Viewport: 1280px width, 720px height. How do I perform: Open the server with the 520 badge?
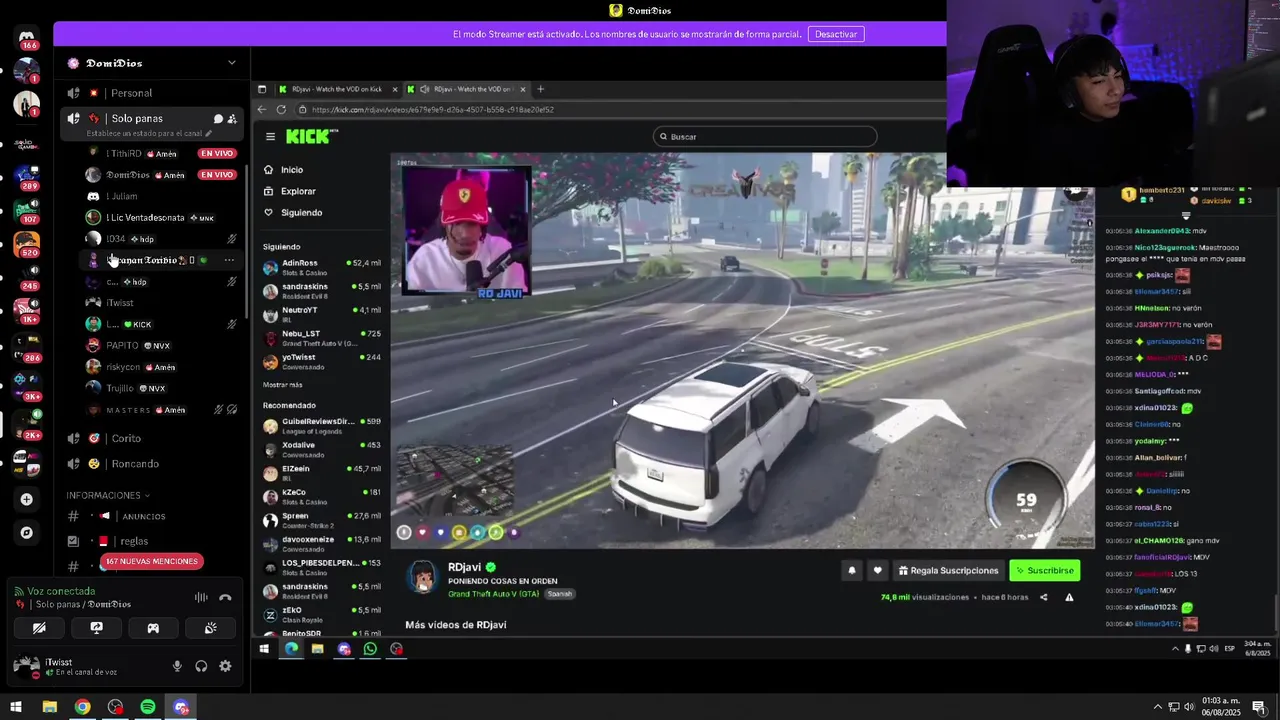27,243
